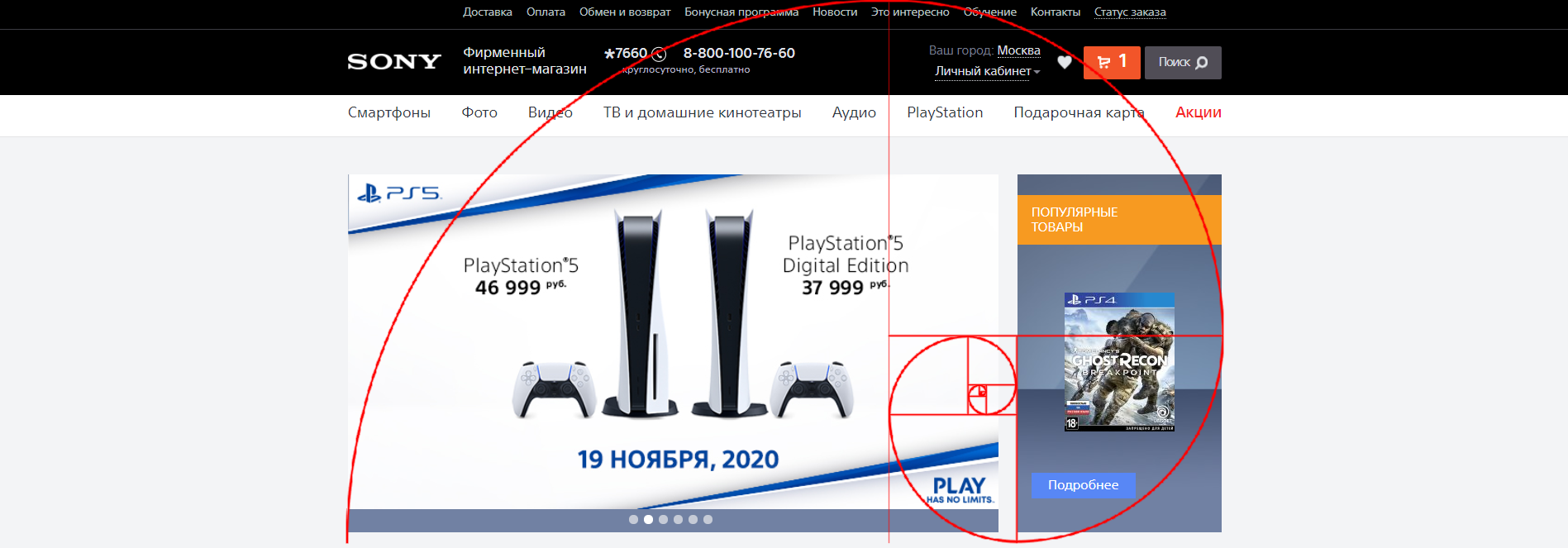Viewport: 1568px width, 548px height.
Task: Select the Аудио menu category
Action: (x=854, y=112)
